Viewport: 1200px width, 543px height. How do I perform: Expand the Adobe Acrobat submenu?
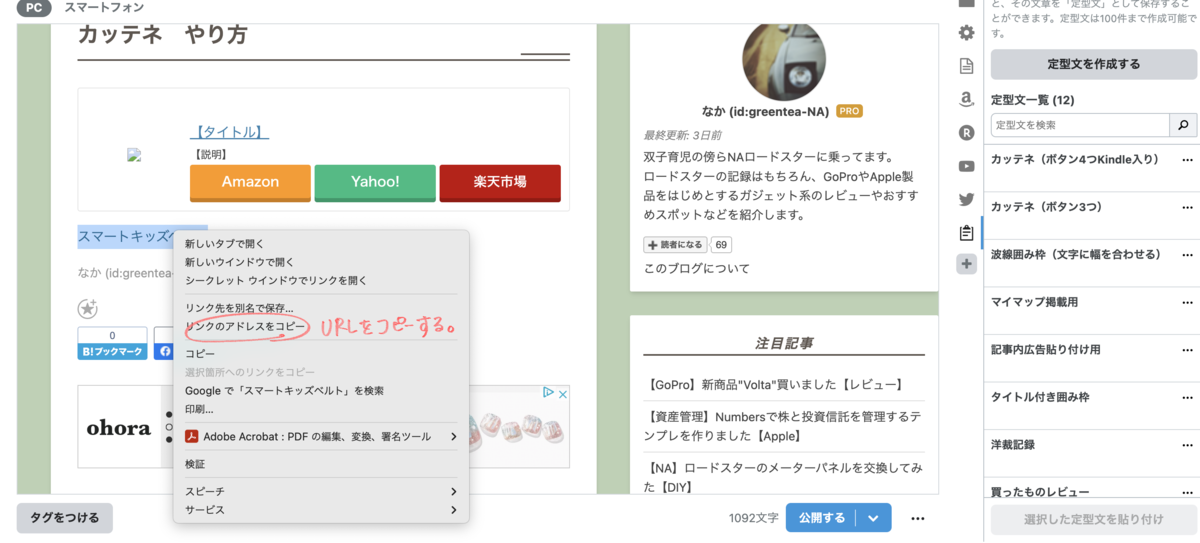pos(453,436)
